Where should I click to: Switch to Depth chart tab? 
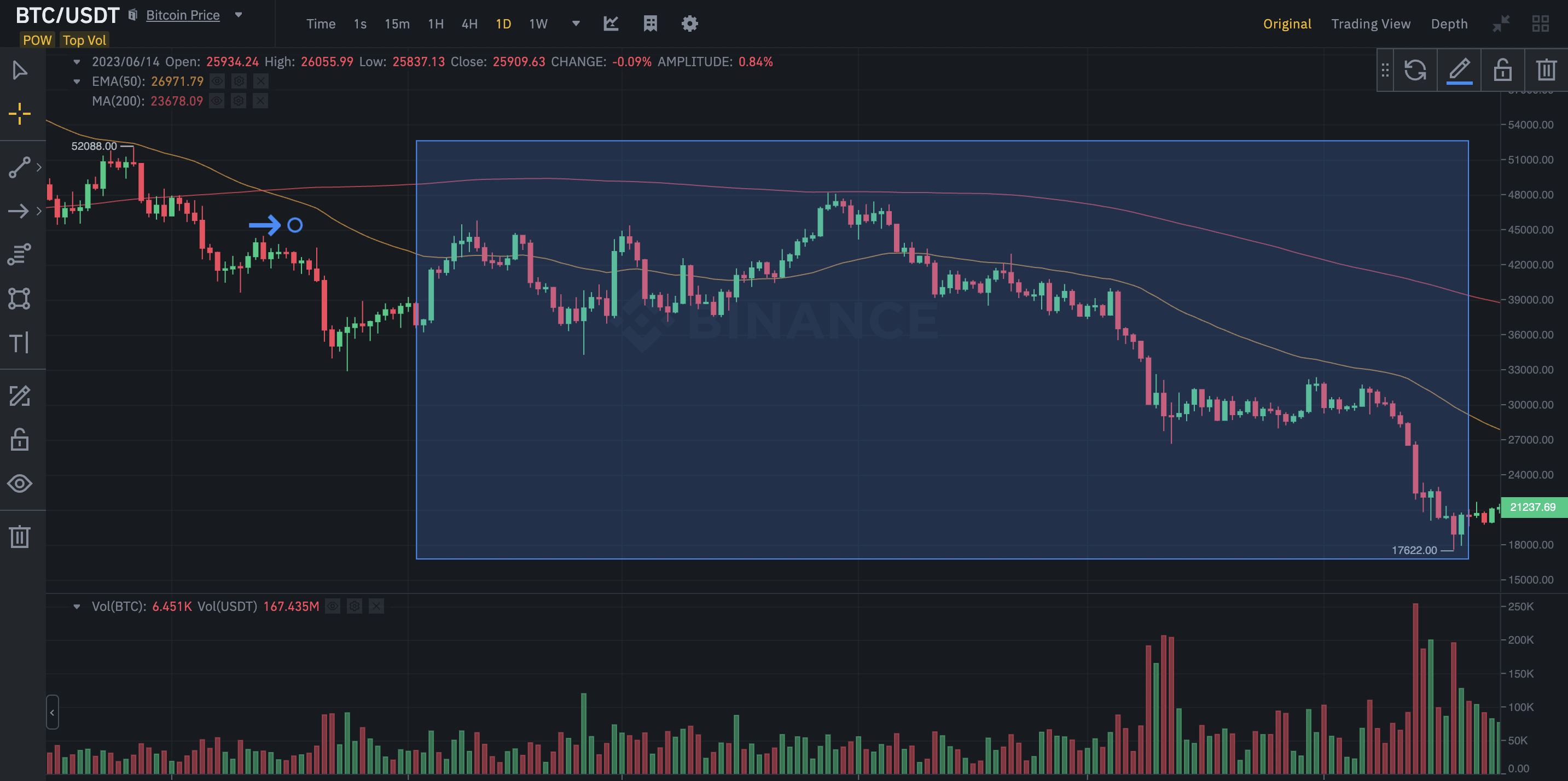[x=1449, y=24]
